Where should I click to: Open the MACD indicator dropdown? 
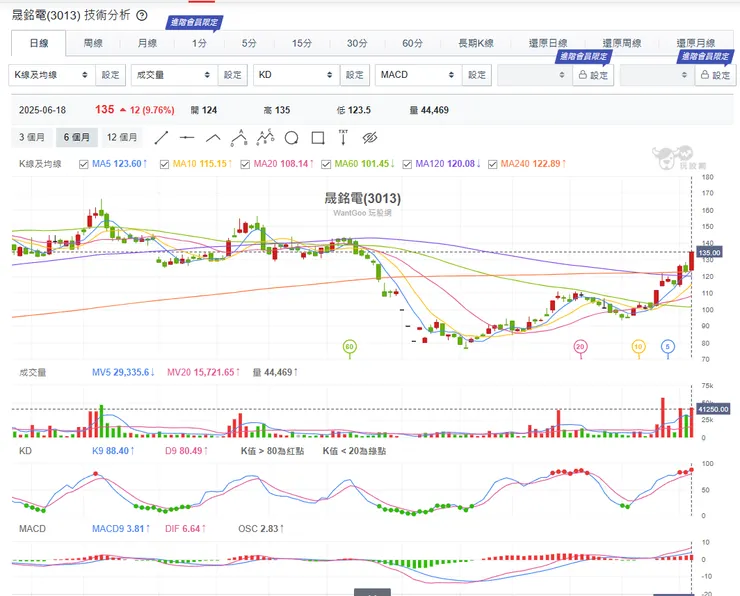pos(419,75)
